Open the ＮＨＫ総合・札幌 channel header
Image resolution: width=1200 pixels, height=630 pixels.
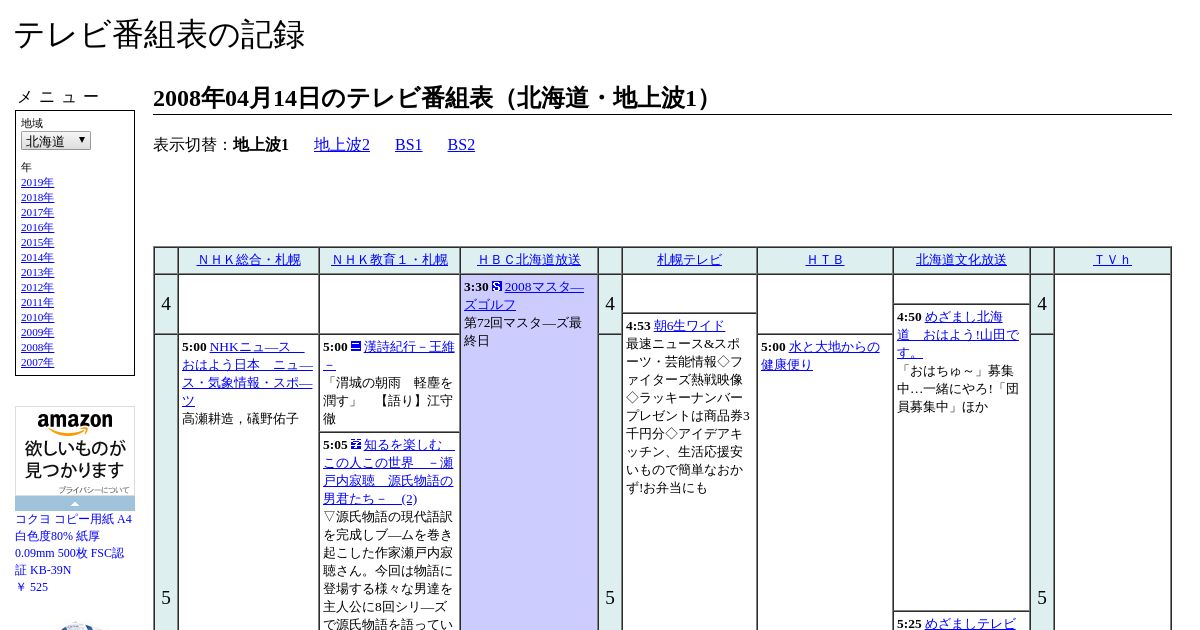coord(248,260)
